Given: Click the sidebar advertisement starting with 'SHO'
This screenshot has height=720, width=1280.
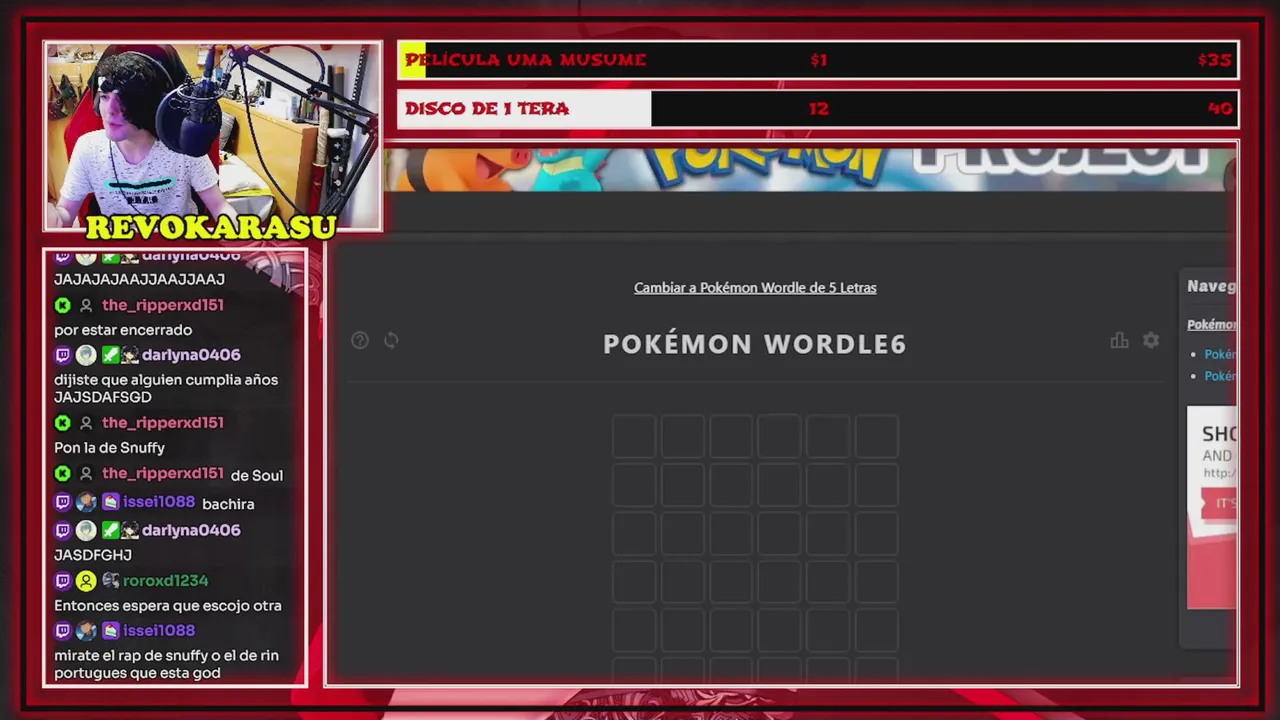Looking at the screenshot, I should (x=1212, y=507).
